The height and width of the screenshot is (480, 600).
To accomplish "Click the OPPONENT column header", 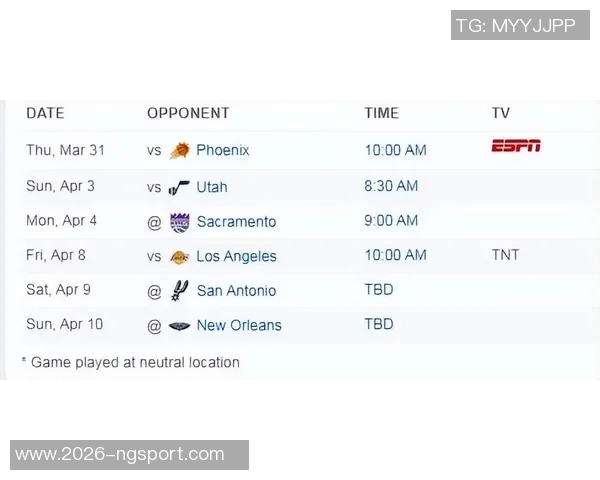I will pyautogui.click(x=188, y=113).
